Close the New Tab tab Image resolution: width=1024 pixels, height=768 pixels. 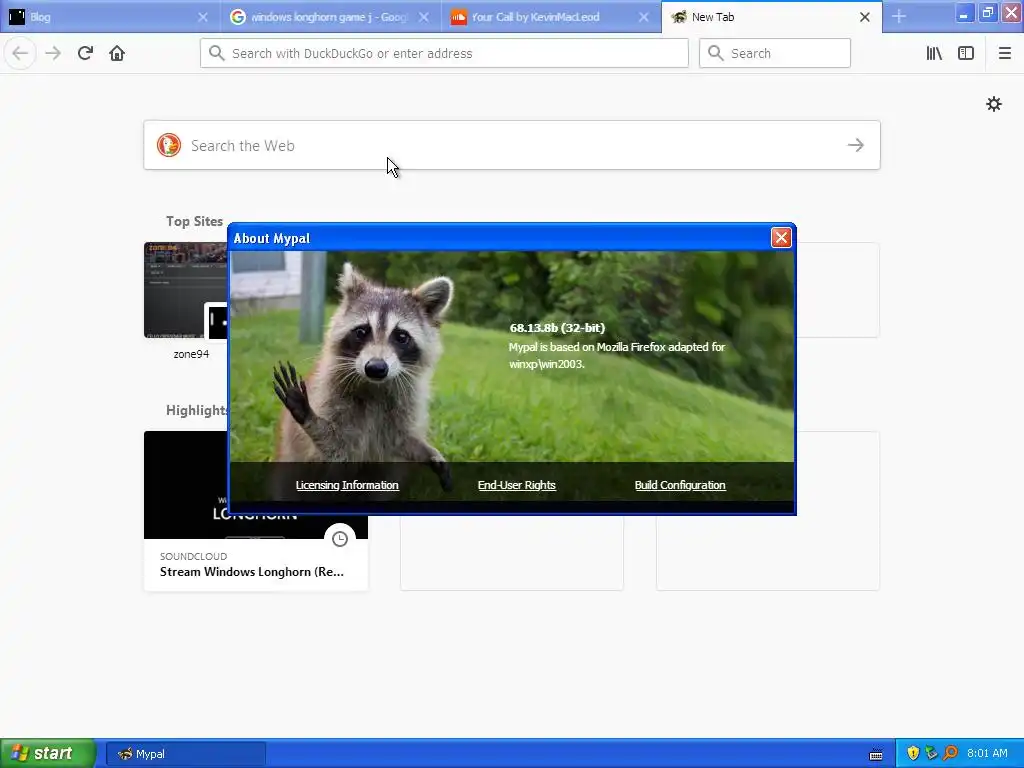tap(865, 17)
